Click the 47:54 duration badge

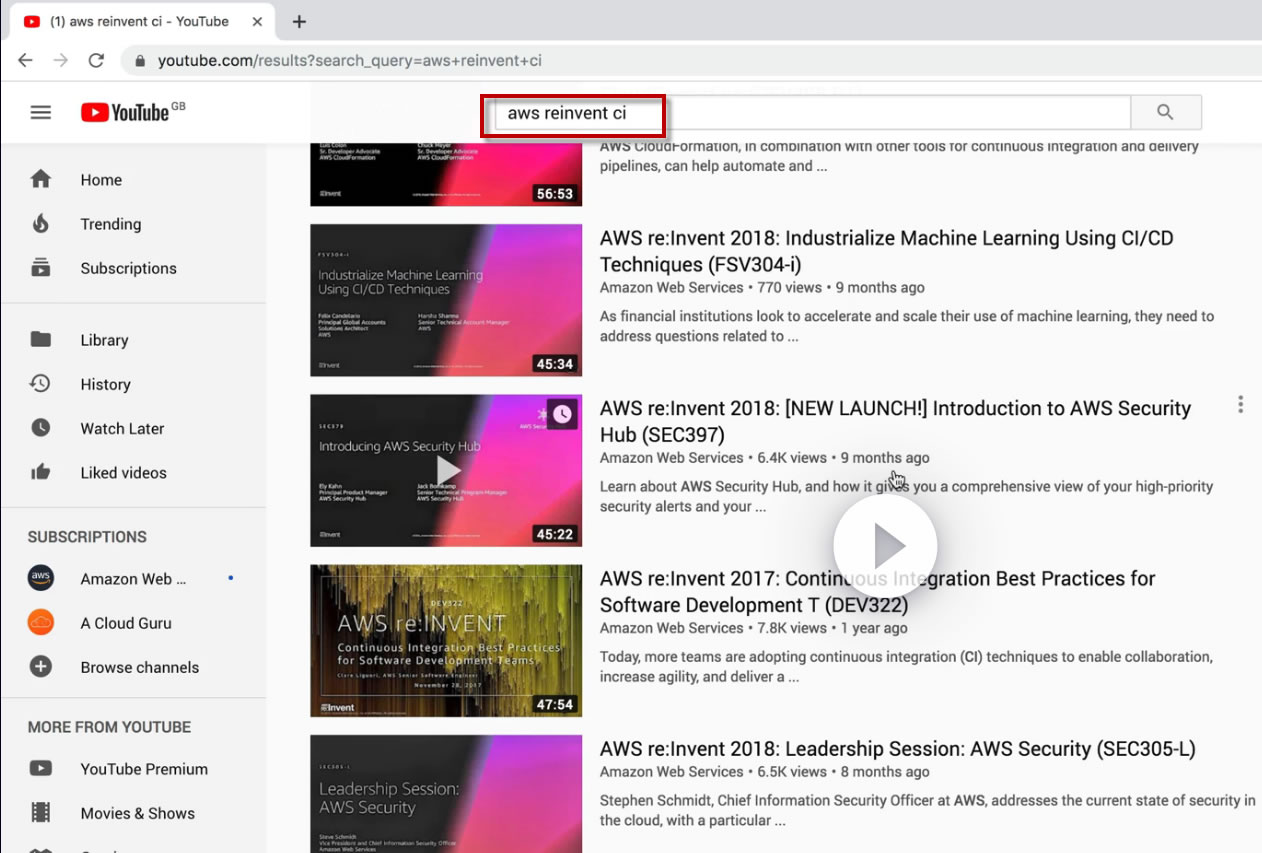(554, 705)
